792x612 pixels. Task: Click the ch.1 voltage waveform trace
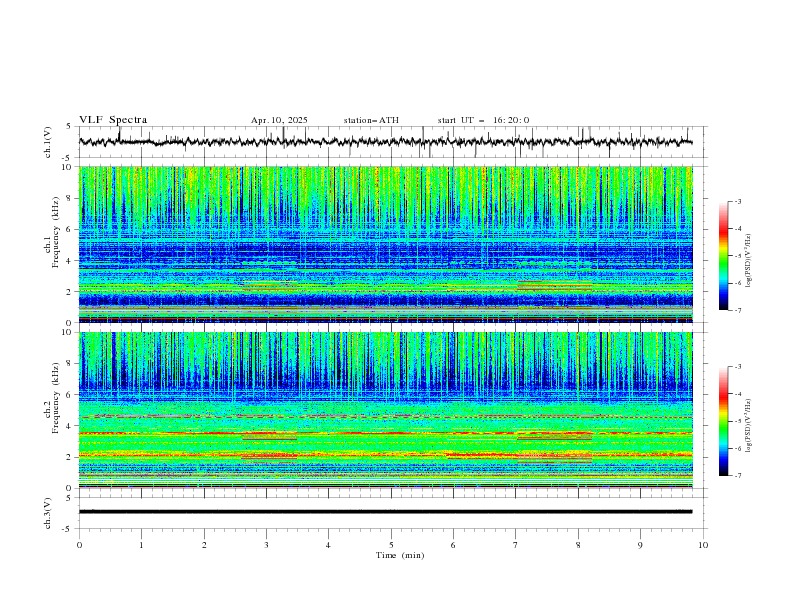[385, 142]
